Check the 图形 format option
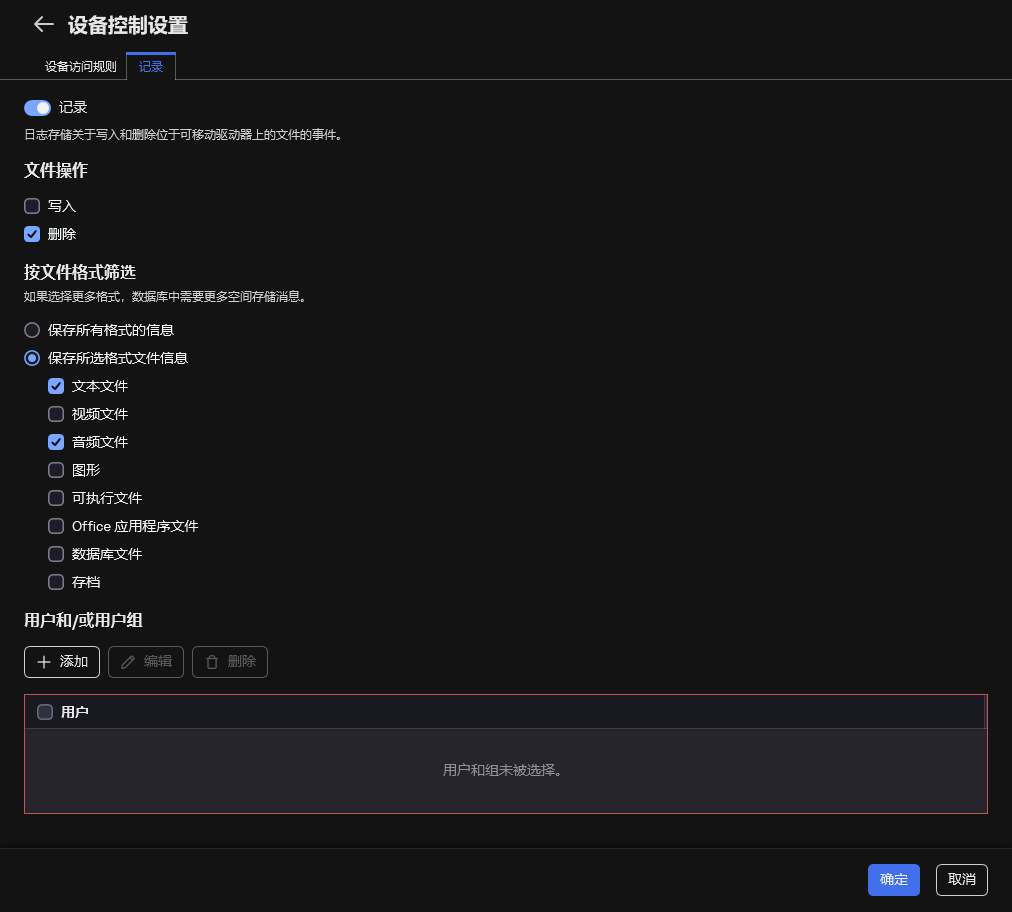The image size is (1012, 912). [55, 470]
